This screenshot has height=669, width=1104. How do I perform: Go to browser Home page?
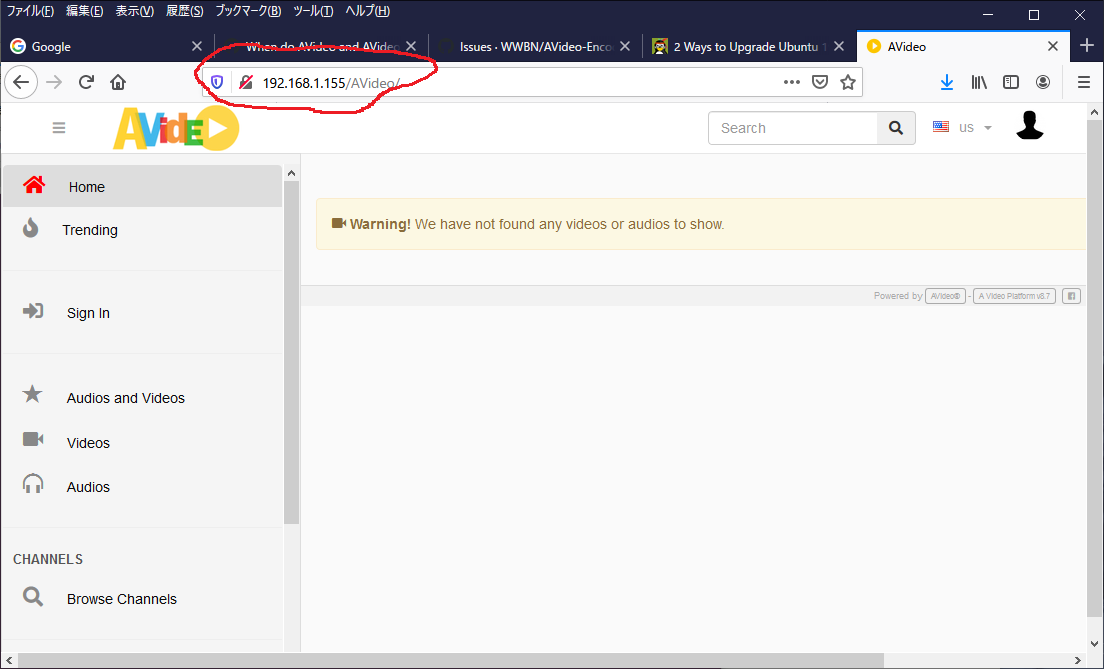pos(118,82)
